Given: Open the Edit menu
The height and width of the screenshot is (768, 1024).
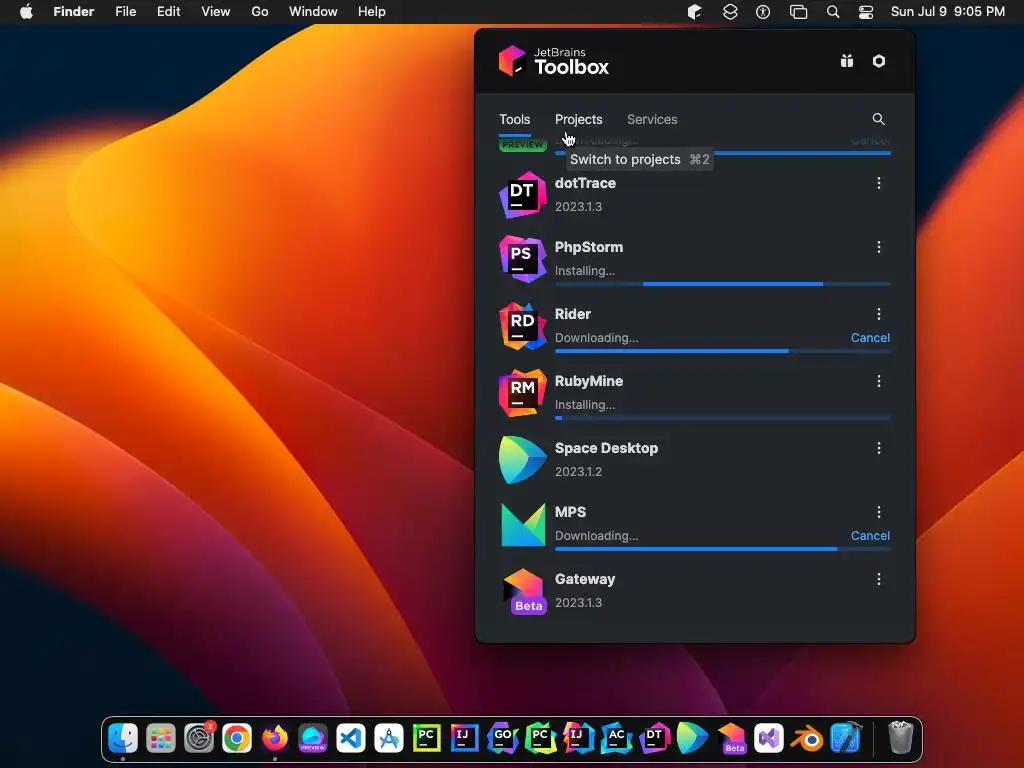Looking at the screenshot, I should point(168,12).
